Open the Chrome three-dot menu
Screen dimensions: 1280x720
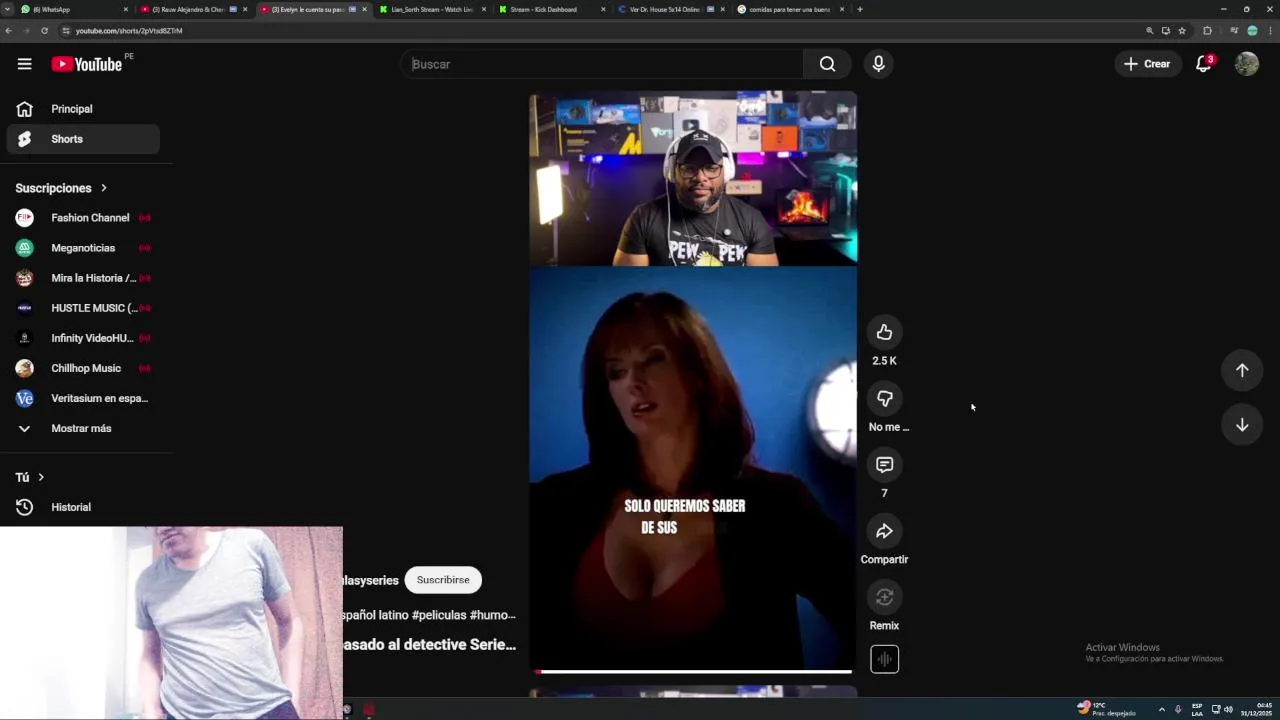(1268, 31)
